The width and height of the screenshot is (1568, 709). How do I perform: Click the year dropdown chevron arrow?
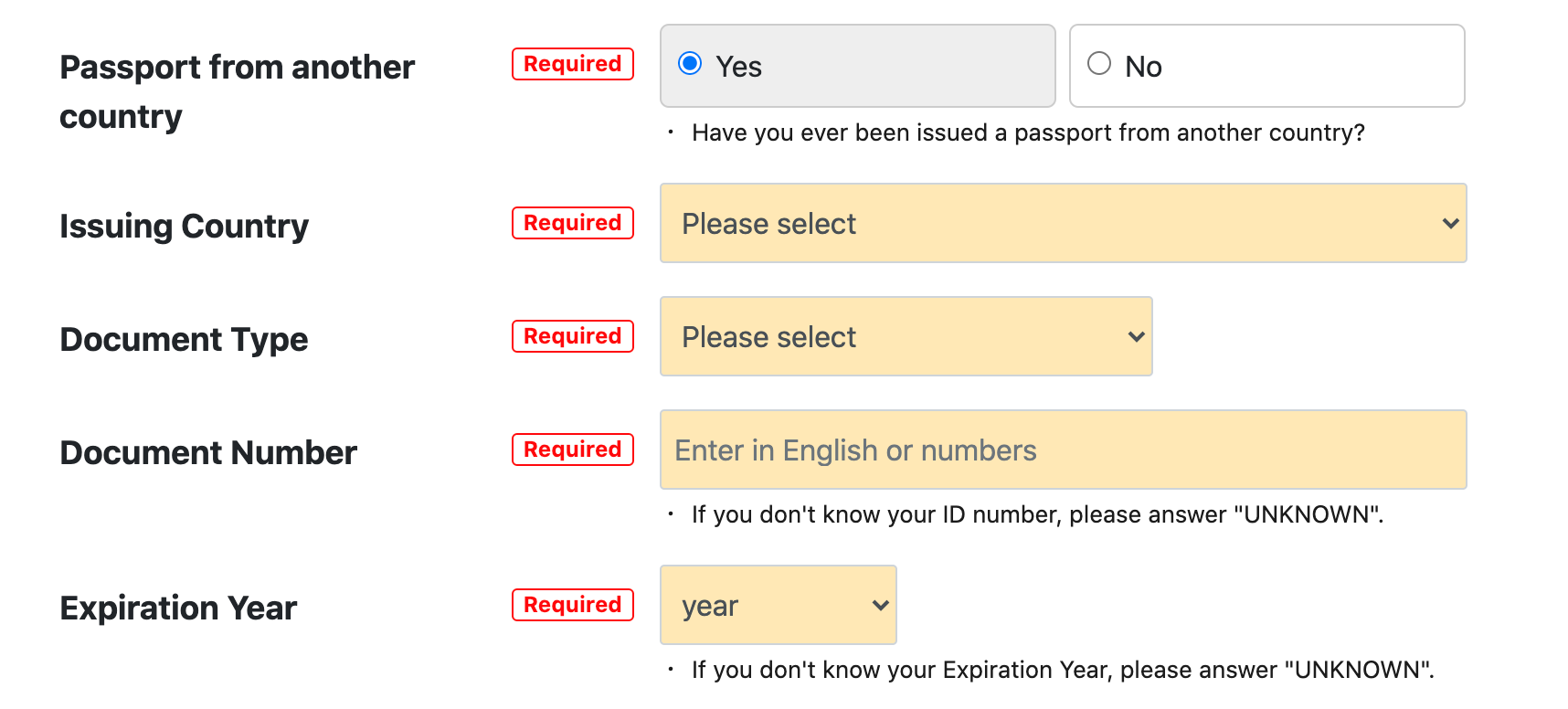point(880,606)
